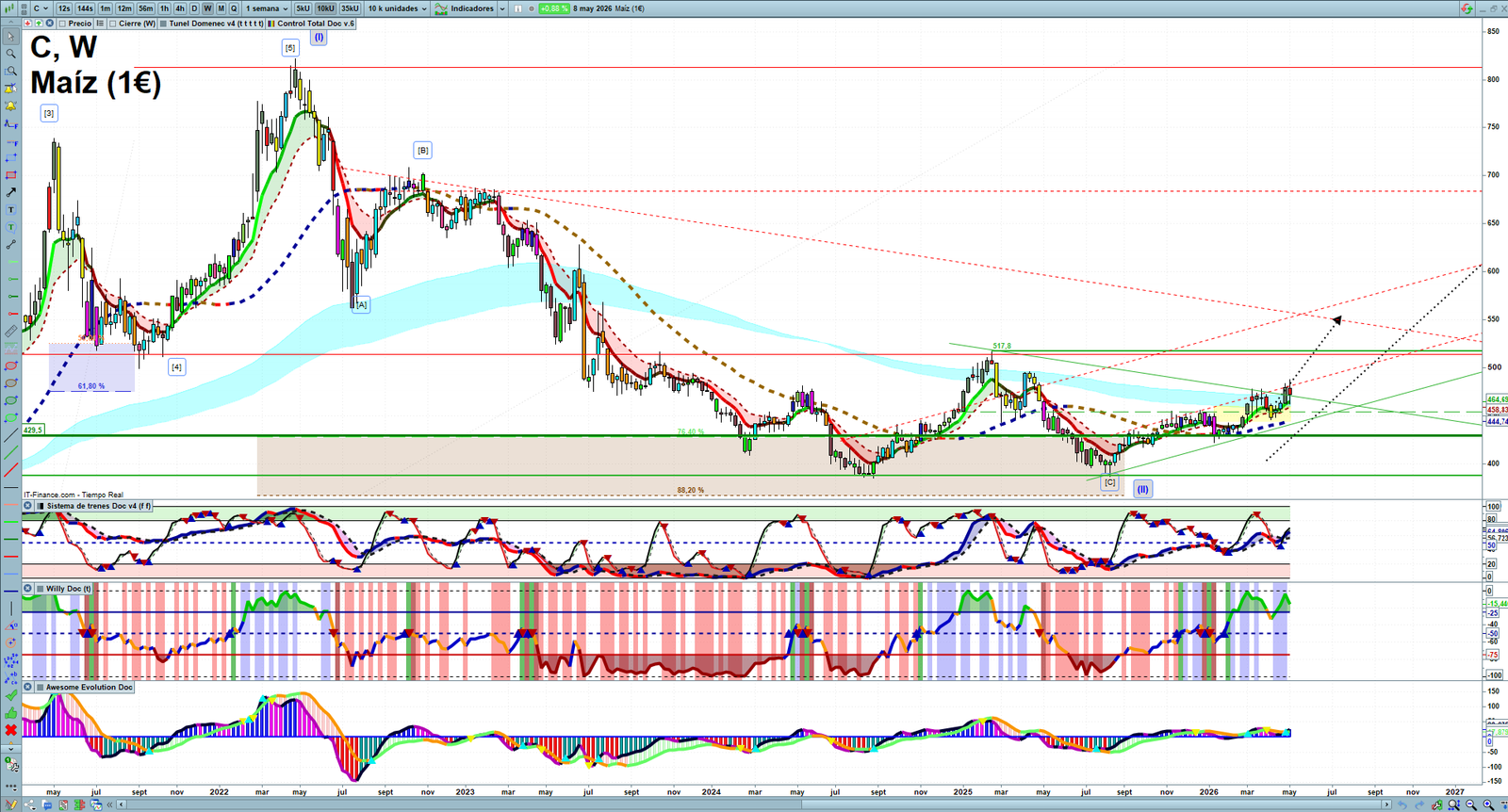Select the red ellipse drawing tool
Screen dimensions: 1508x812
pyautogui.click(x=11, y=365)
